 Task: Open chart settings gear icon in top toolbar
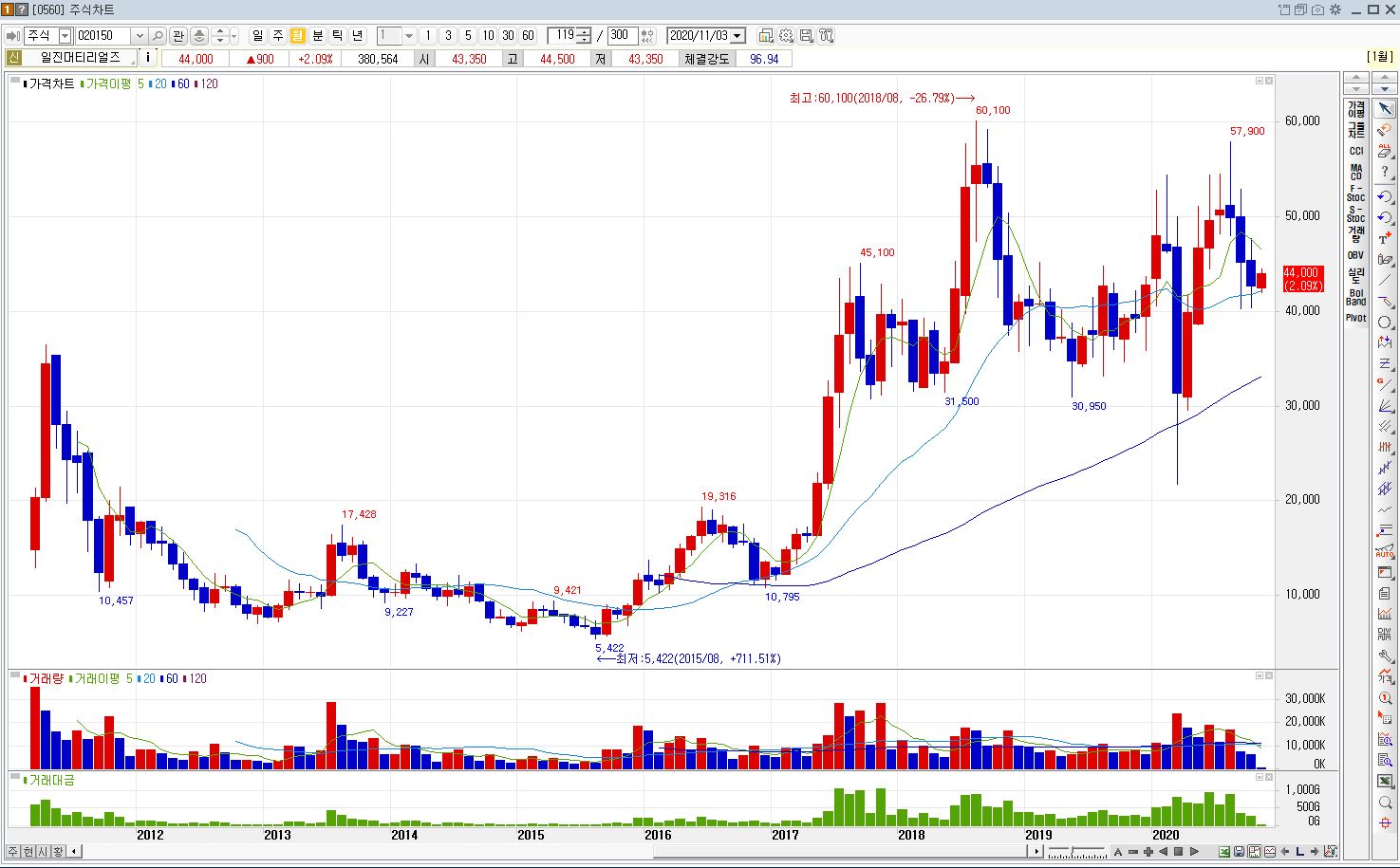(x=786, y=35)
